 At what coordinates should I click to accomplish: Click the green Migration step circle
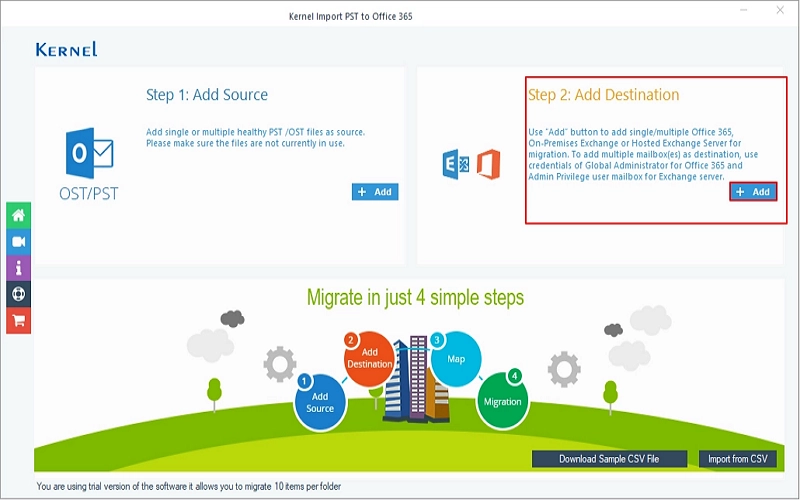pos(503,401)
